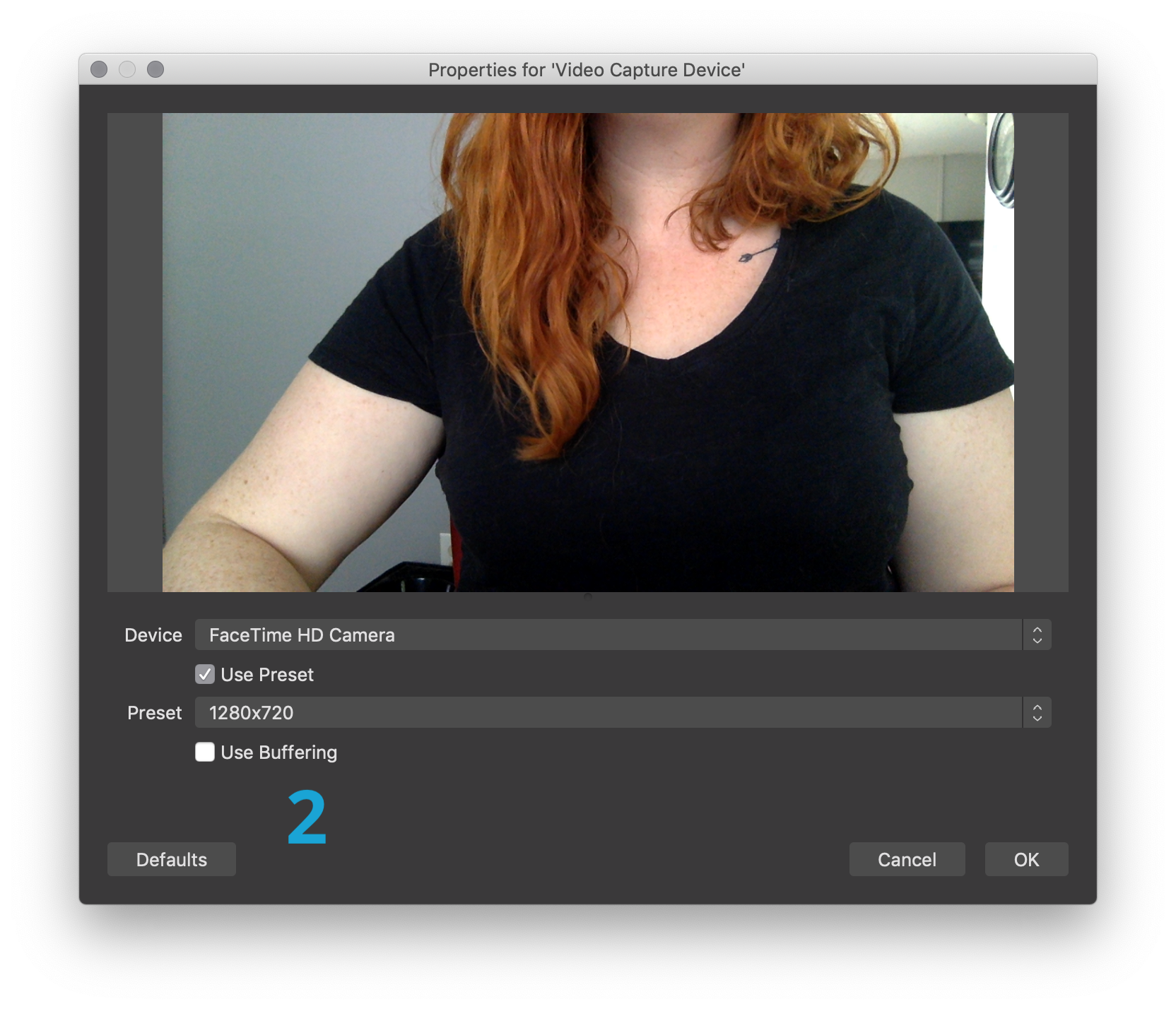Click the up-down arrows of the Preset selector
1176x1009 pixels.
[x=1037, y=713]
